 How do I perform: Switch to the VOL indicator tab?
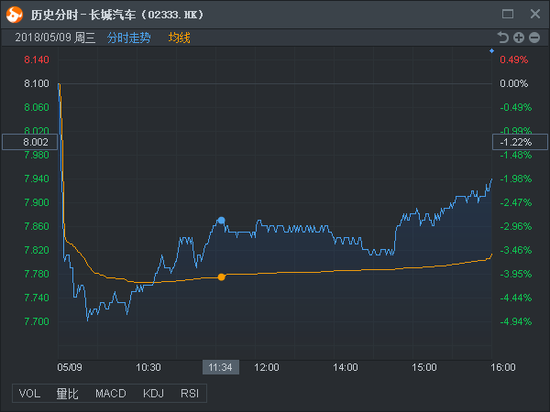(x=29, y=393)
